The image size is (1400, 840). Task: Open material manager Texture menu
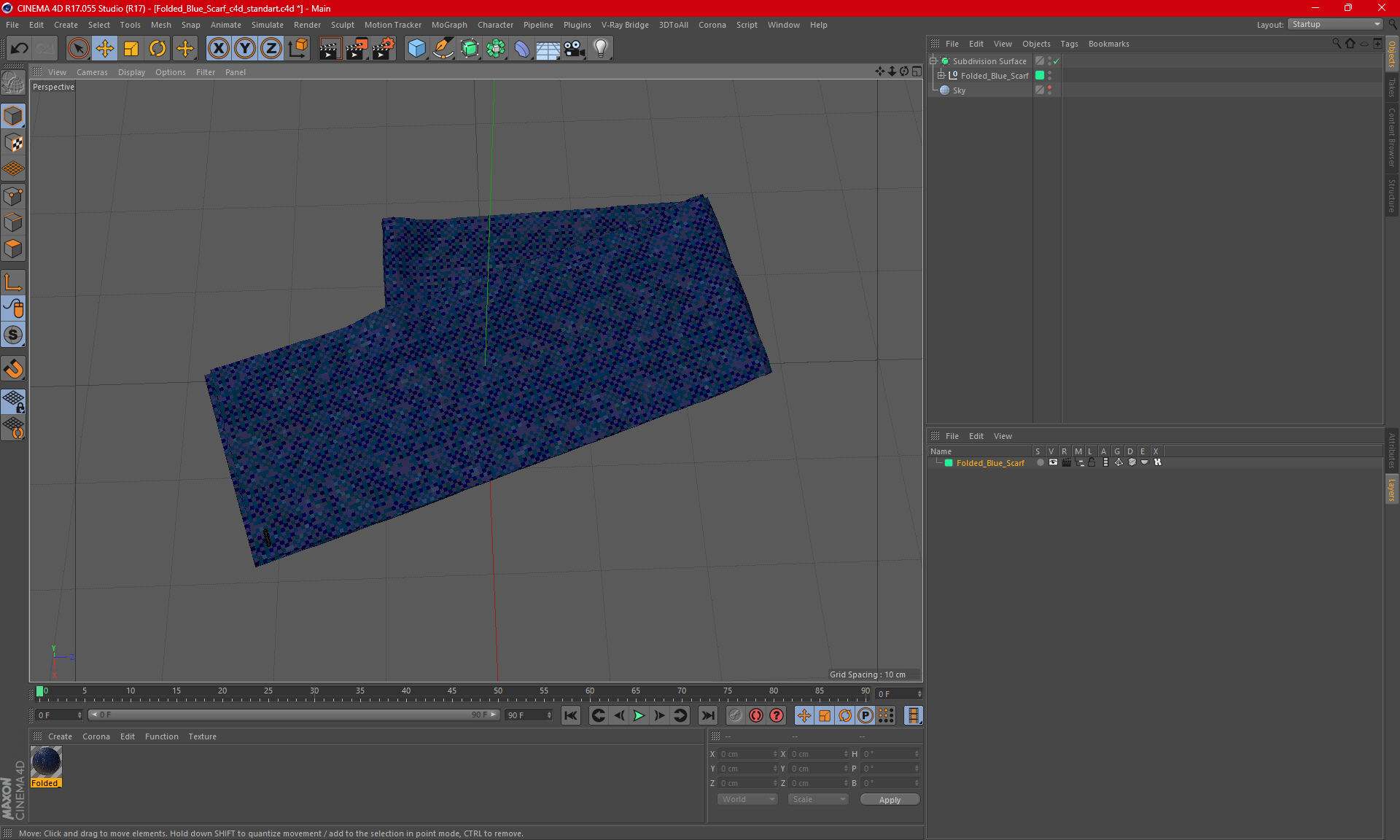(x=202, y=736)
